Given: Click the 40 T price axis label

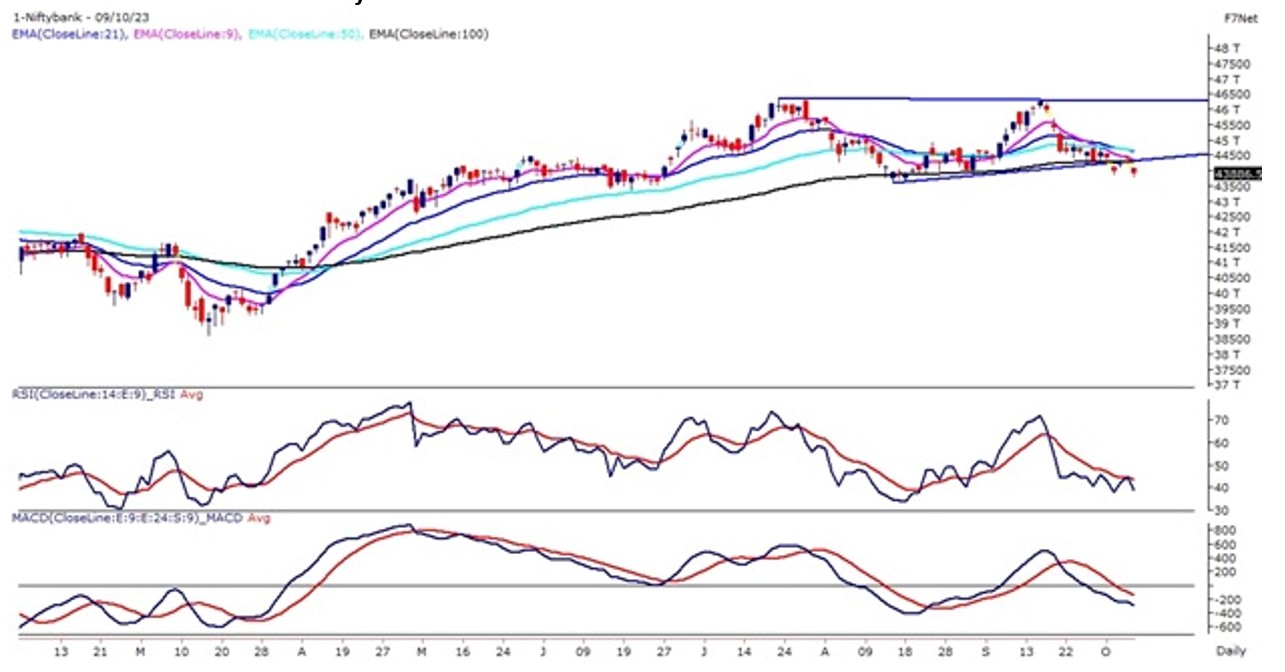Looking at the screenshot, I should [1228, 293].
